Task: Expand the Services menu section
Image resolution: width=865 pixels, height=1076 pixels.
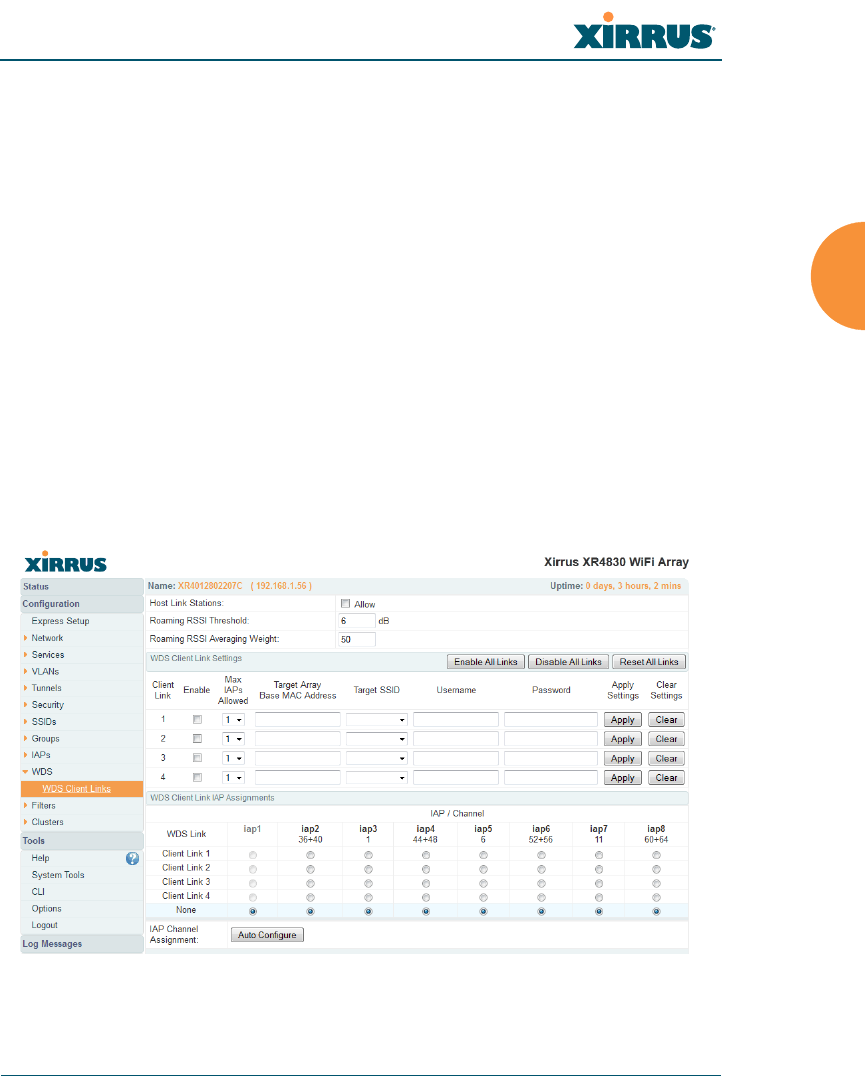Action: click(x=47, y=655)
